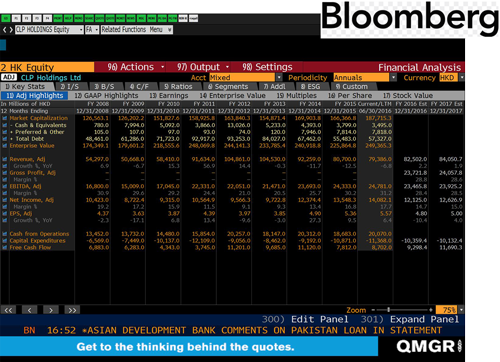Click the QMGR logo
Screen dimensions: 500x362
click(429, 347)
